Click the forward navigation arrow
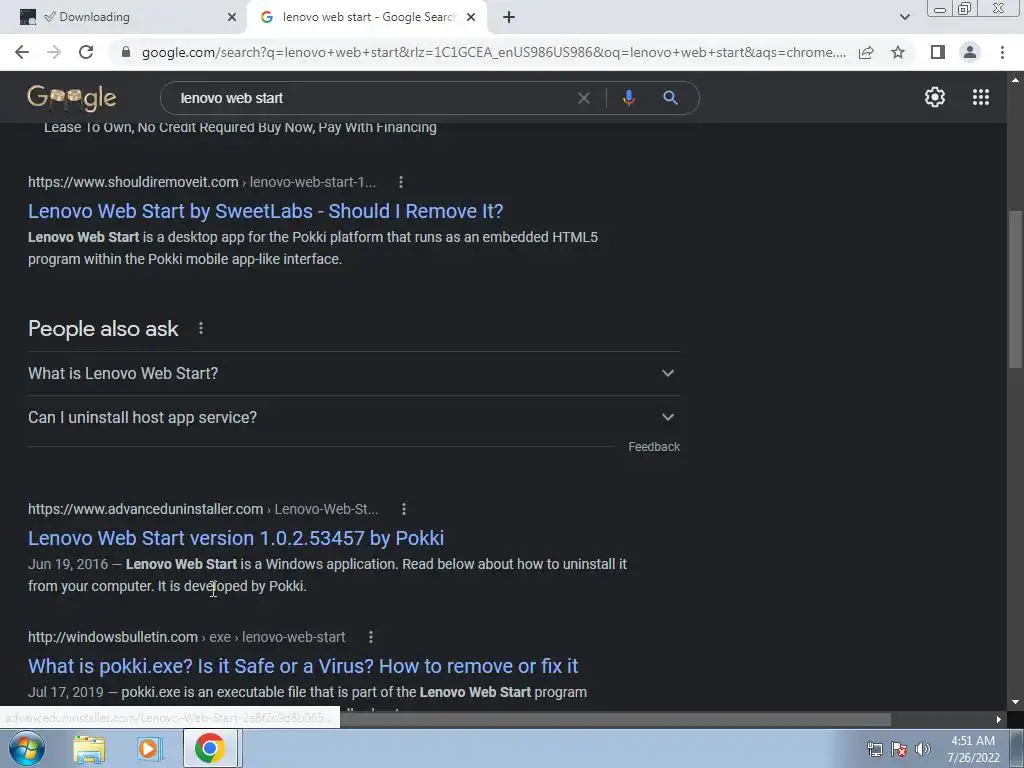This screenshot has height=768, width=1024. [54, 52]
